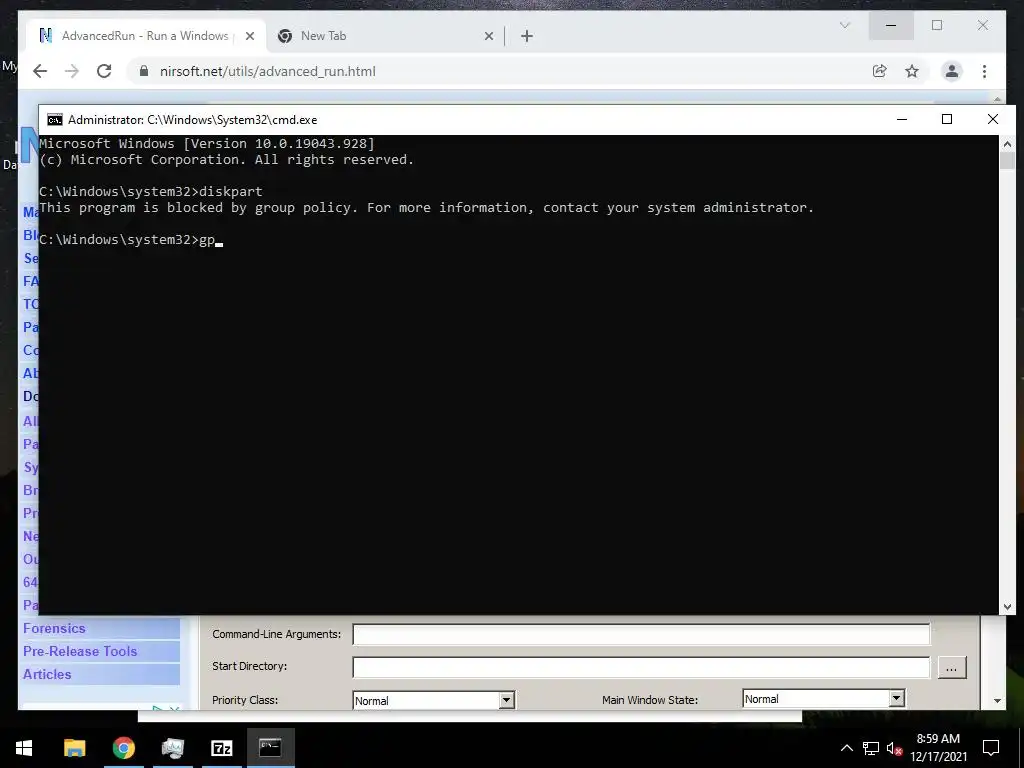1024x768 pixels.
Task: Open Chrome tab search chevron
Action: pos(844,25)
